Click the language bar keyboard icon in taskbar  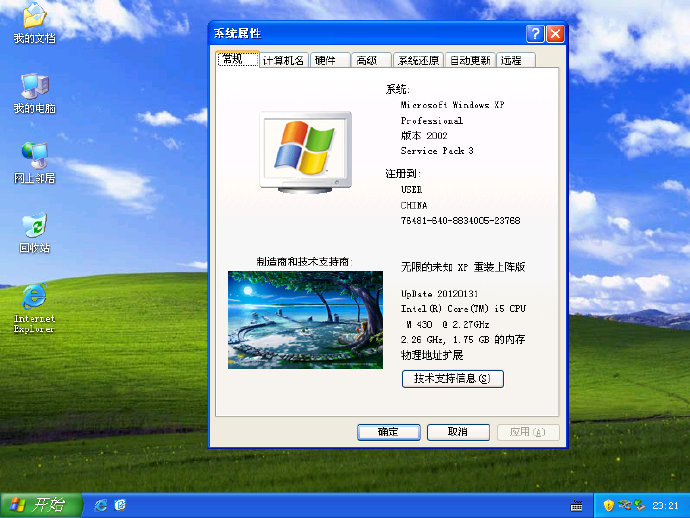pos(576,506)
